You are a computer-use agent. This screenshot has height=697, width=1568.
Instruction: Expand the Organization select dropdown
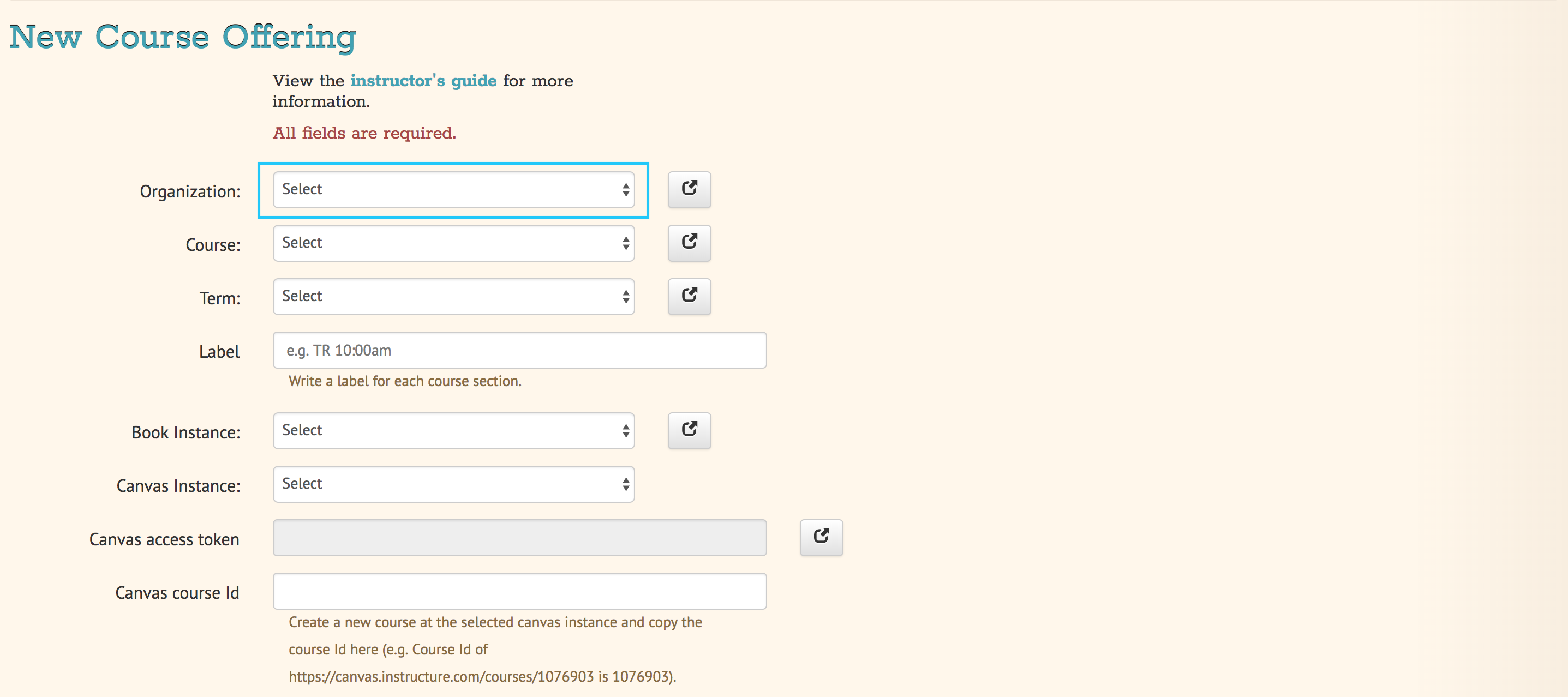(x=453, y=189)
